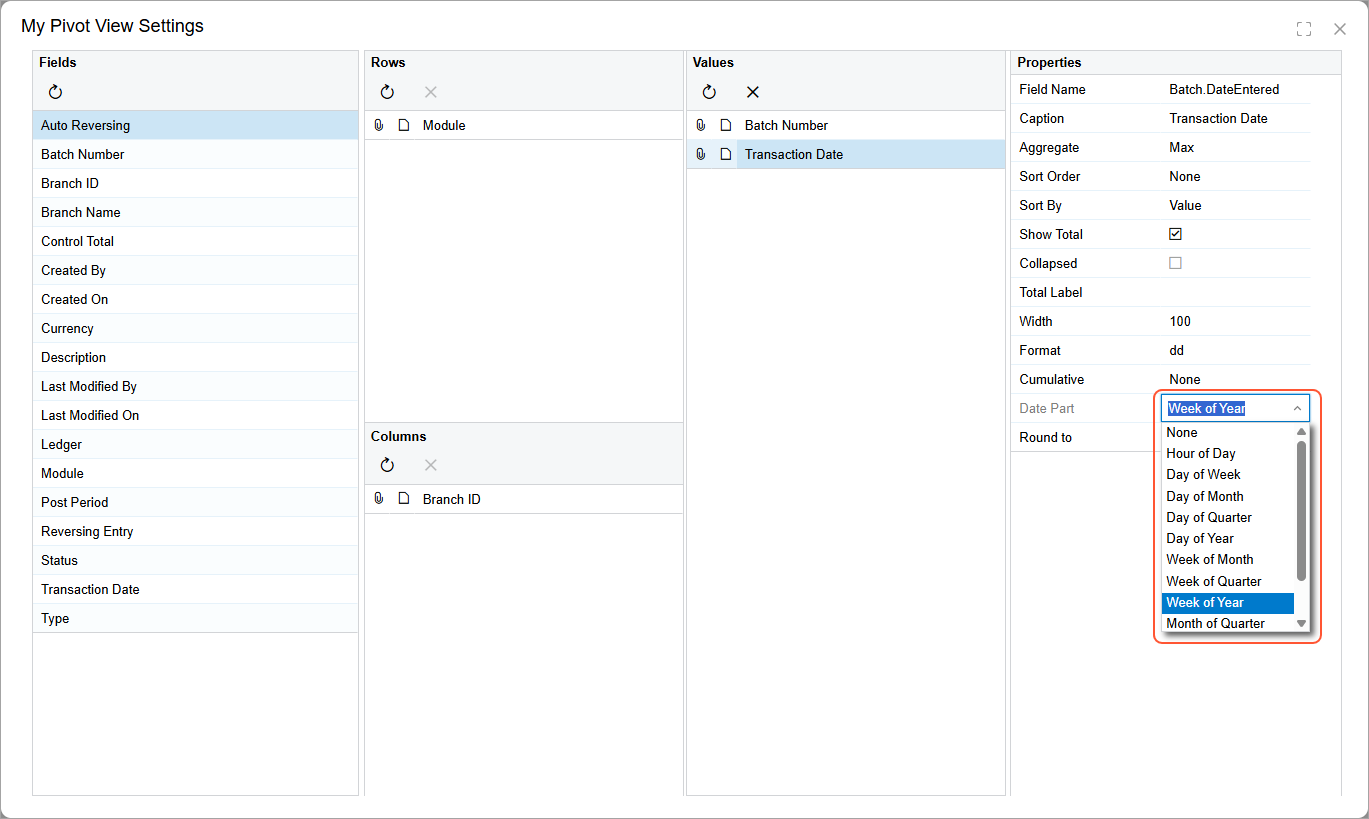Image resolution: width=1369 pixels, height=819 pixels.
Task: Click note icon on Batch Number value row
Action: coord(726,125)
